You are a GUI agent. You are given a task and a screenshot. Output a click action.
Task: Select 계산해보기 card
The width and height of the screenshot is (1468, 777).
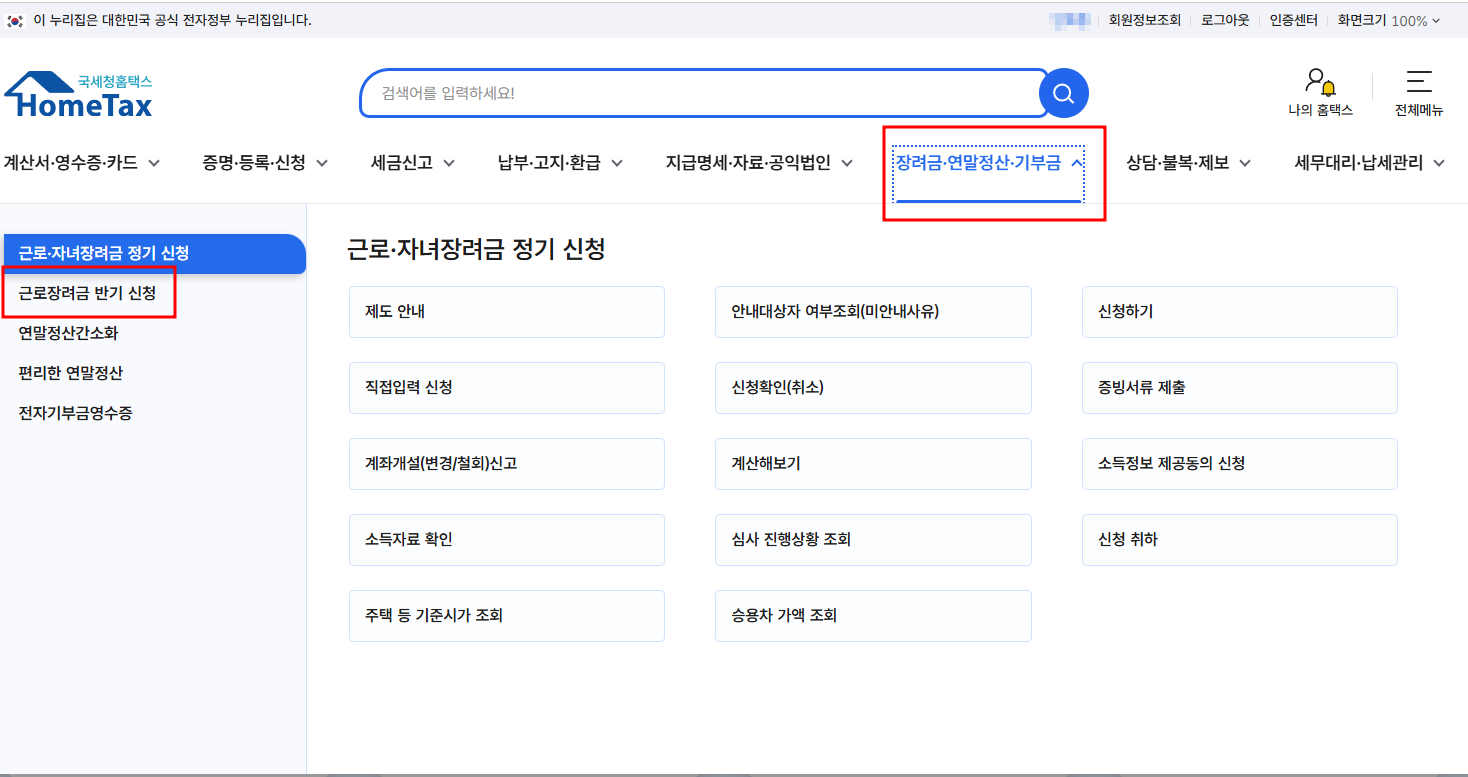tap(872, 463)
